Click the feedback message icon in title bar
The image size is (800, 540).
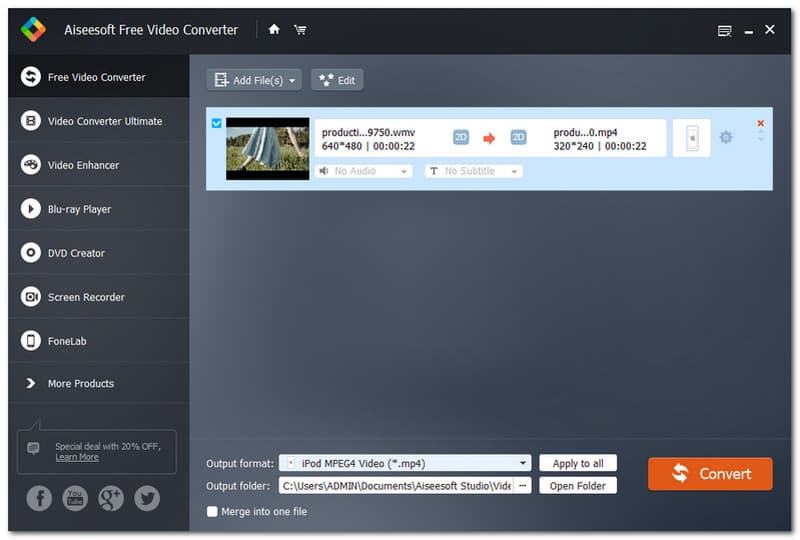(725, 31)
